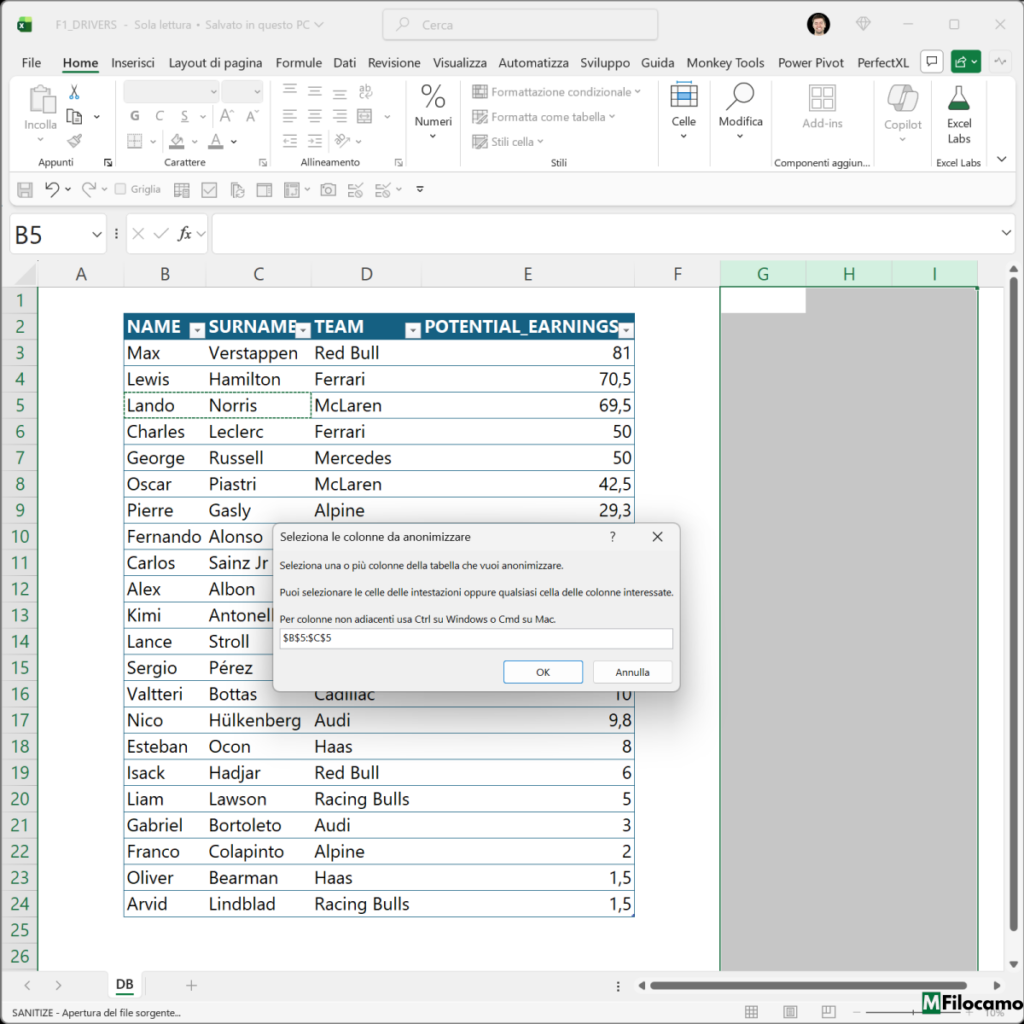Open Stili cella menu
The image size is (1024, 1024).
[508, 142]
